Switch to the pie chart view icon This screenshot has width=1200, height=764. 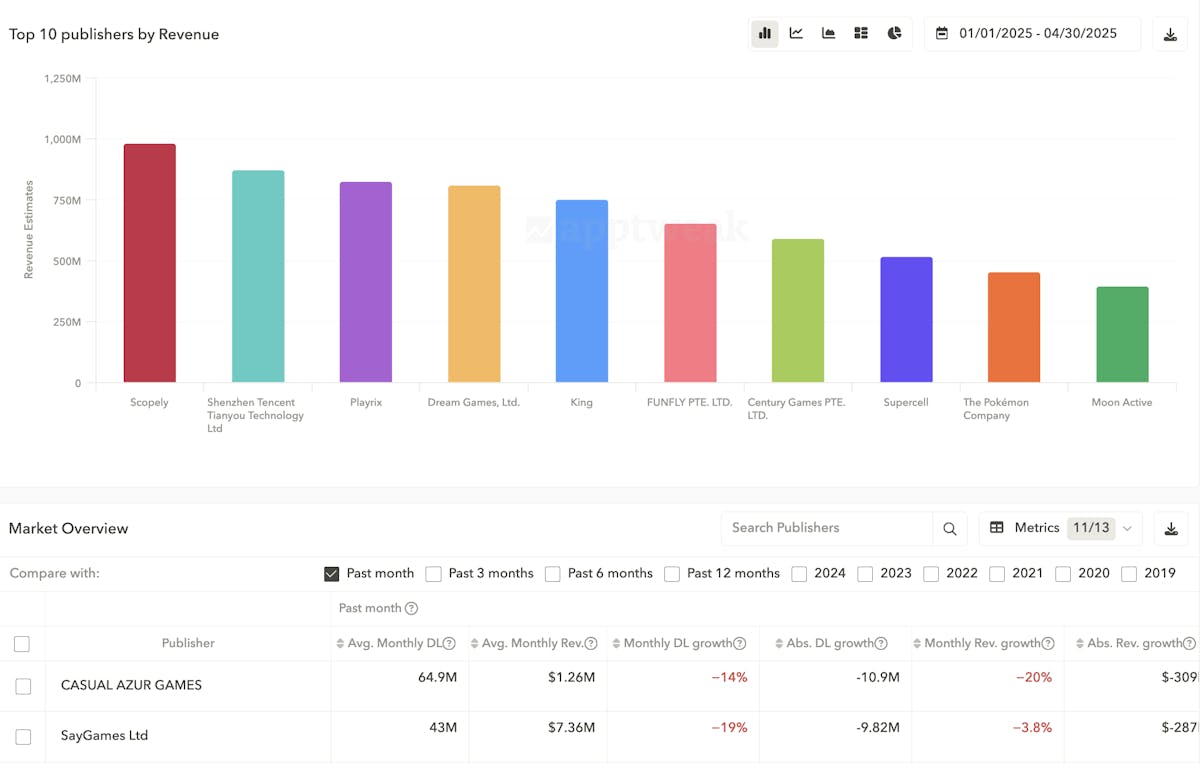pos(894,33)
